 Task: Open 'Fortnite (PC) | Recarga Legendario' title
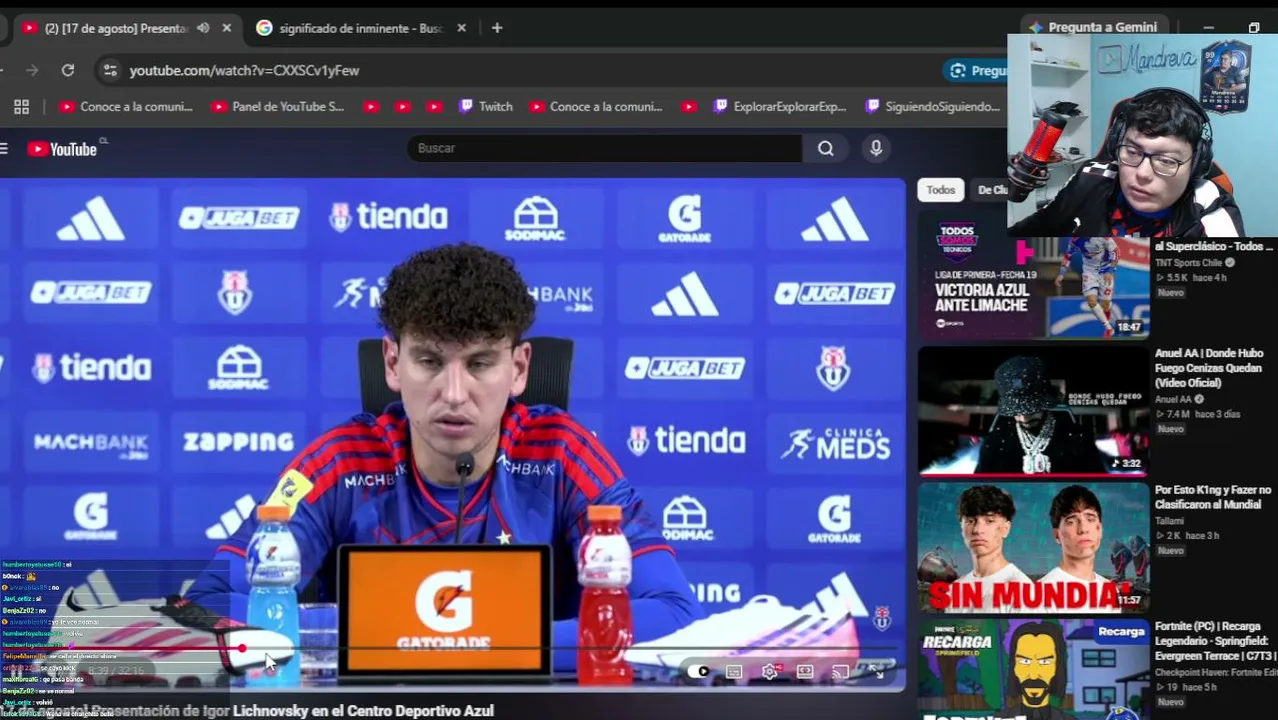[1215, 641]
